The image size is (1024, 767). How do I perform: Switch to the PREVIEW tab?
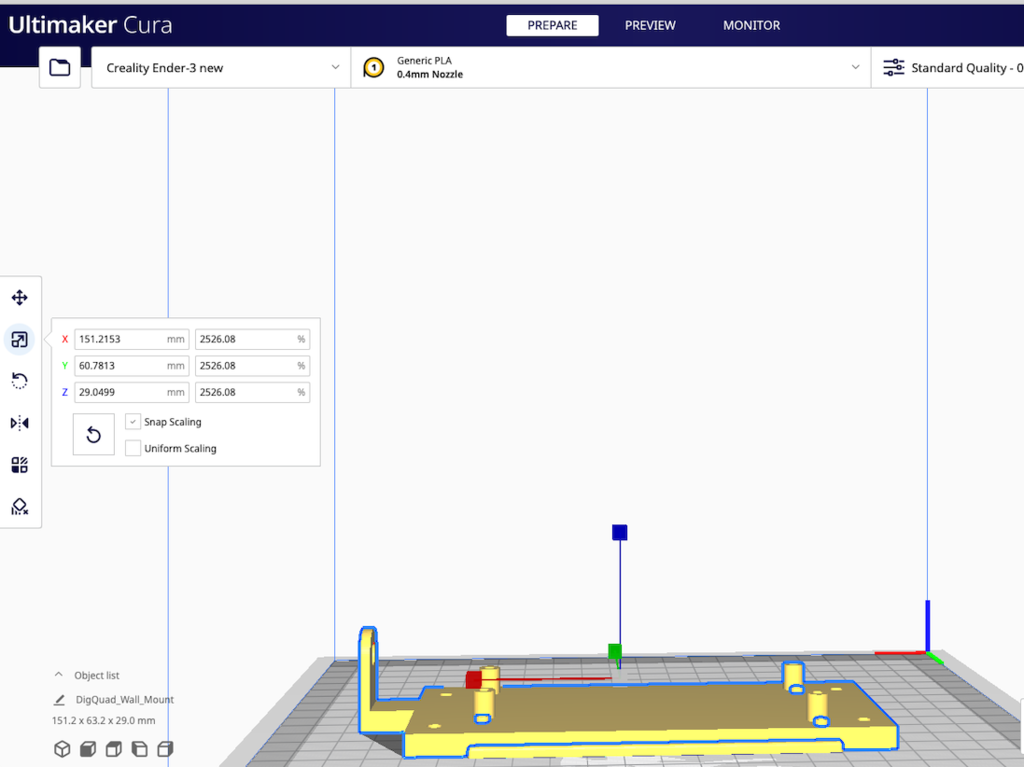click(x=650, y=25)
